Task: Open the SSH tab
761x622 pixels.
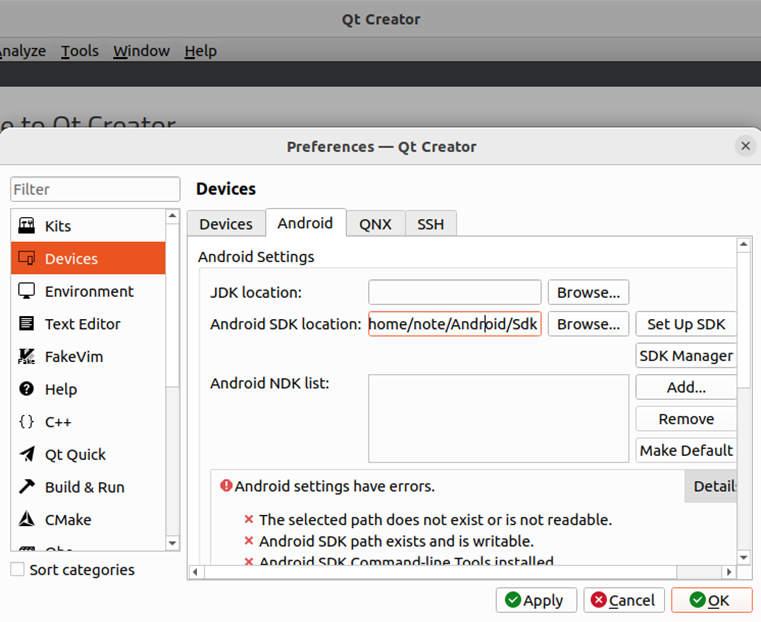Action: (x=430, y=224)
